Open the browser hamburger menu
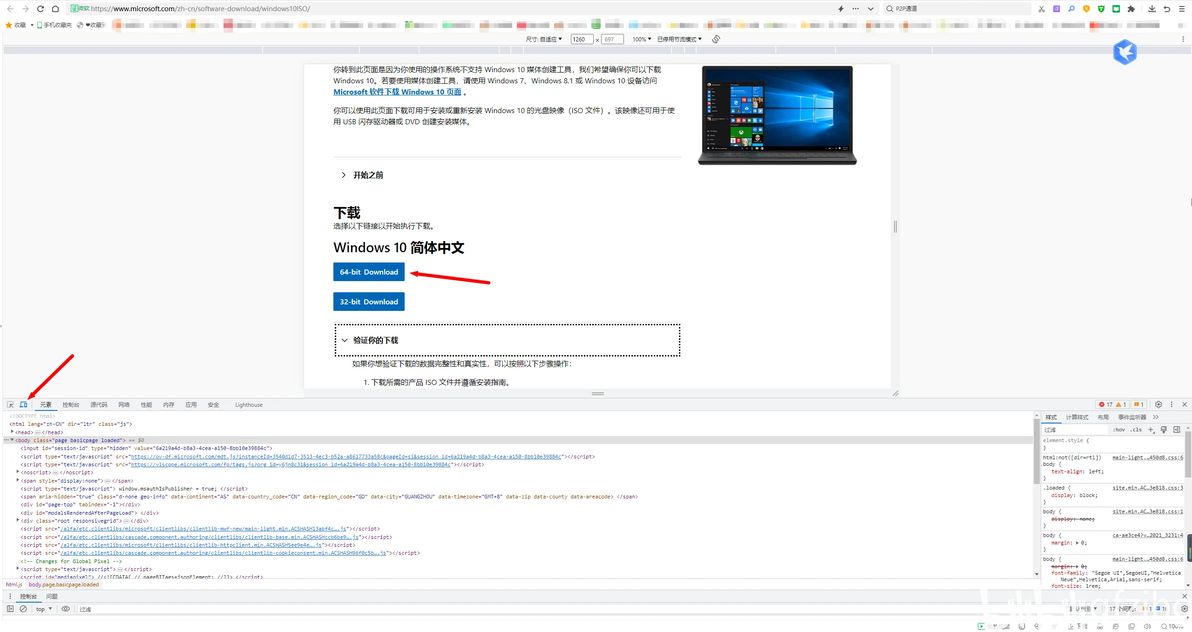Viewport: 1192px width, 632px height. 1181,8
